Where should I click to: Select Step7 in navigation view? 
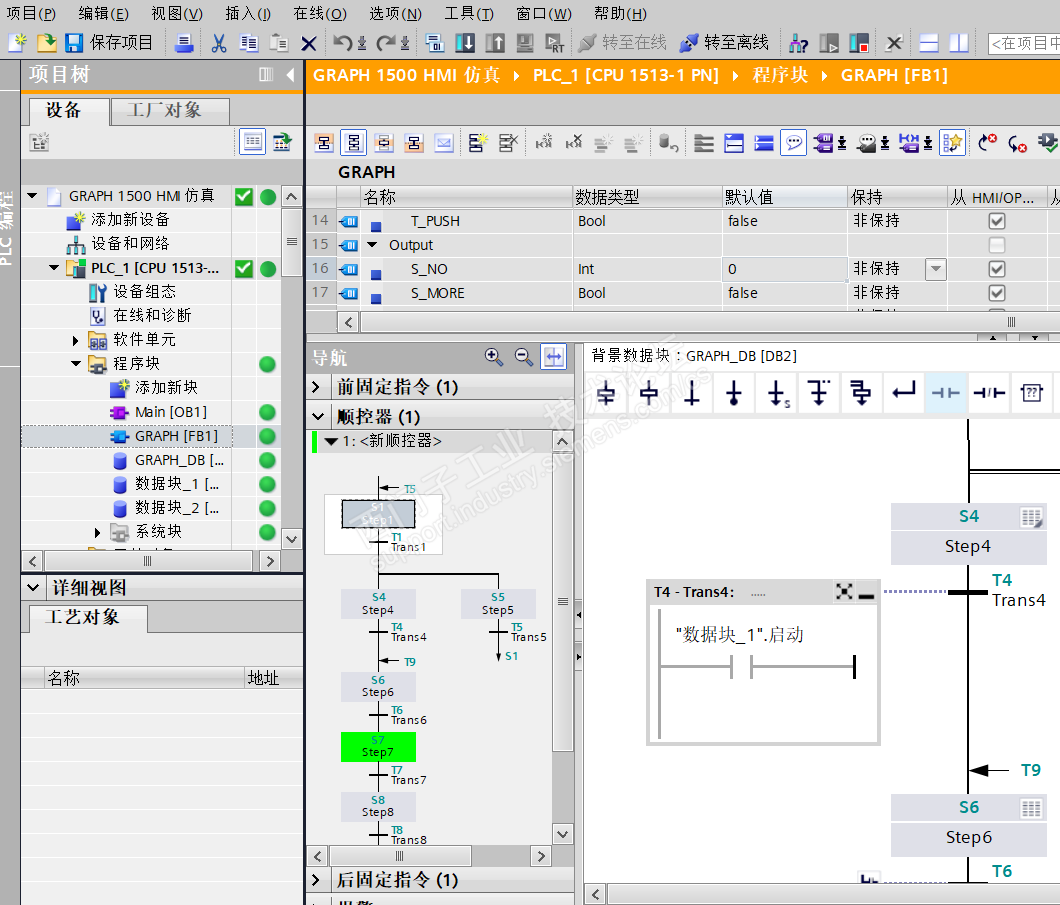tap(378, 747)
